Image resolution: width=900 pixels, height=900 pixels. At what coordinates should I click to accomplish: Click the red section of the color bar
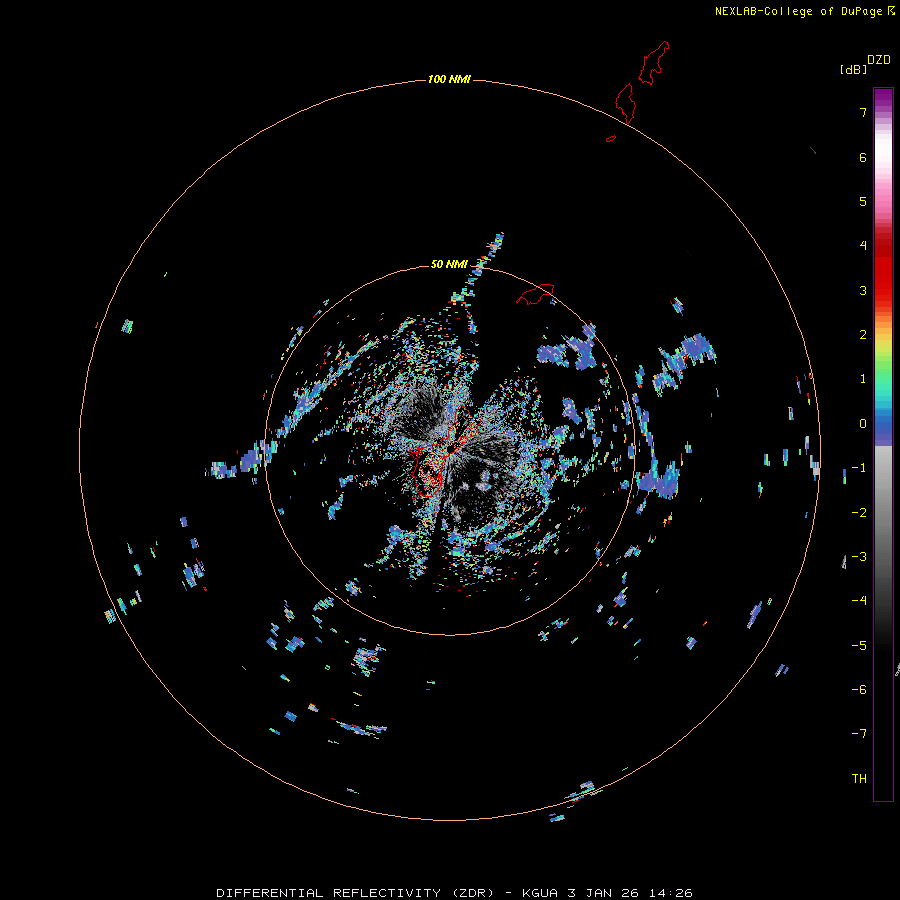883,270
